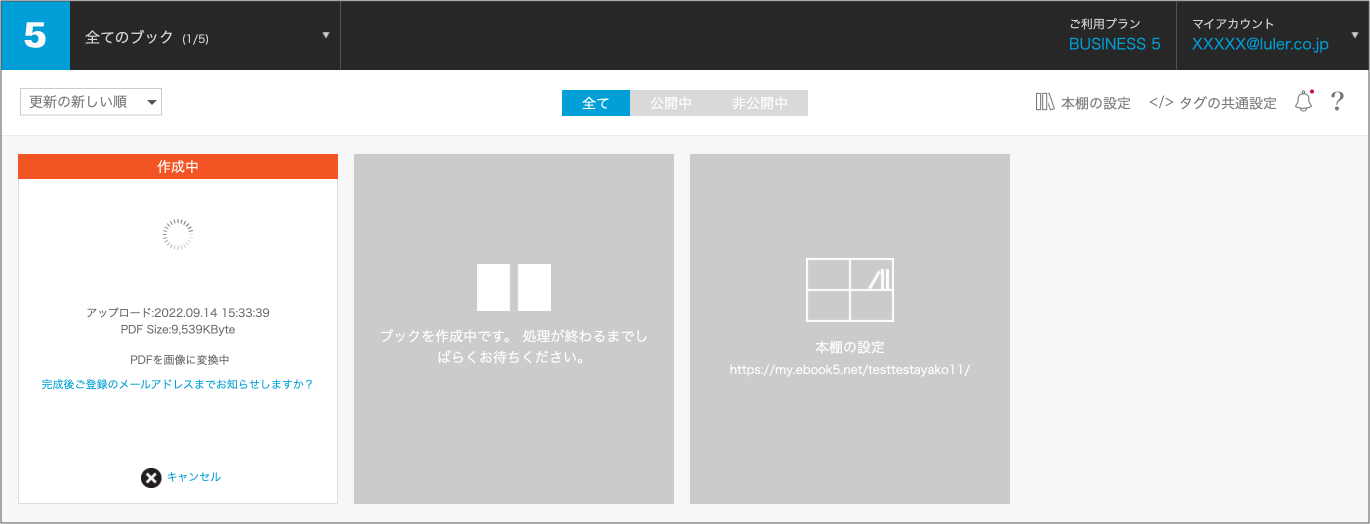
Task: Click the XXXXX@luler.co.jp account email
Action: click(x=1260, y=44)
